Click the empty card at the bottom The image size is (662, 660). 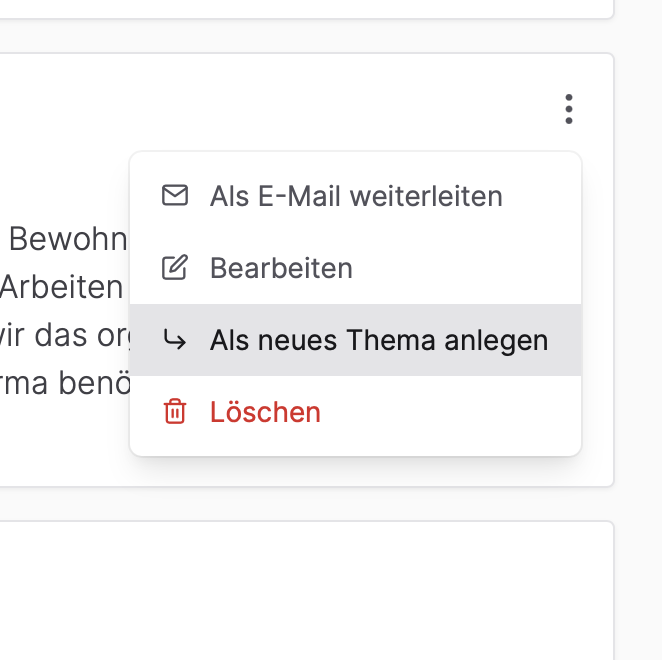coord(300,590)
